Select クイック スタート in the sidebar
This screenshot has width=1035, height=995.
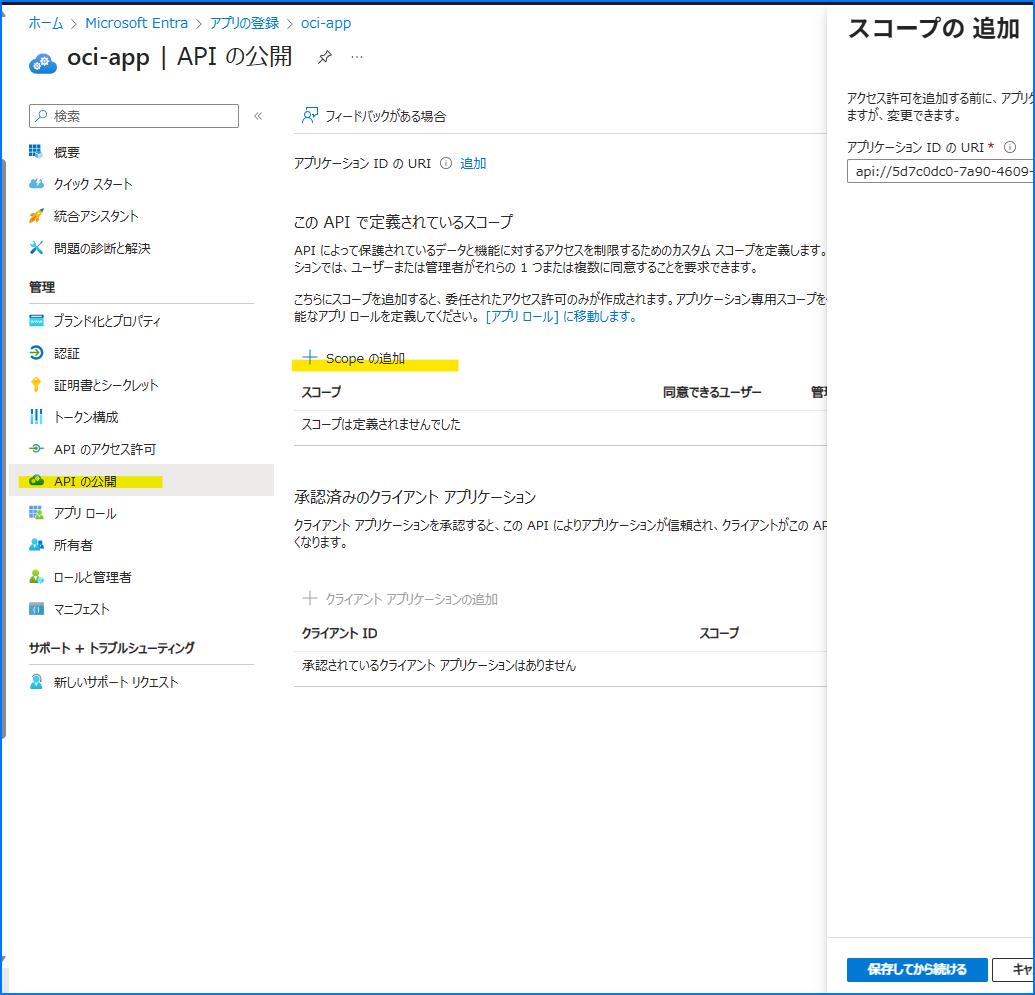tap(93, 184)
